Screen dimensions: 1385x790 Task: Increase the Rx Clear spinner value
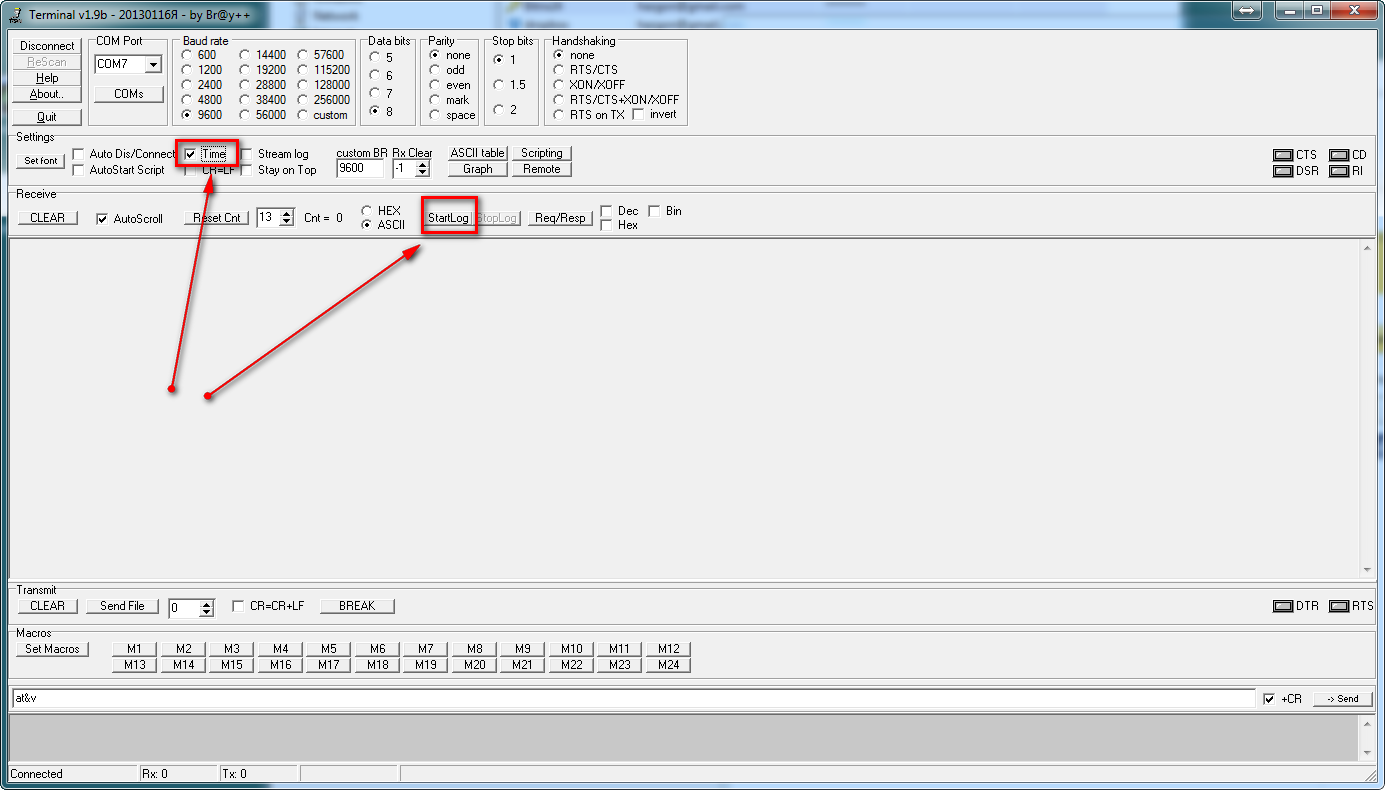[x=422, y=165]
